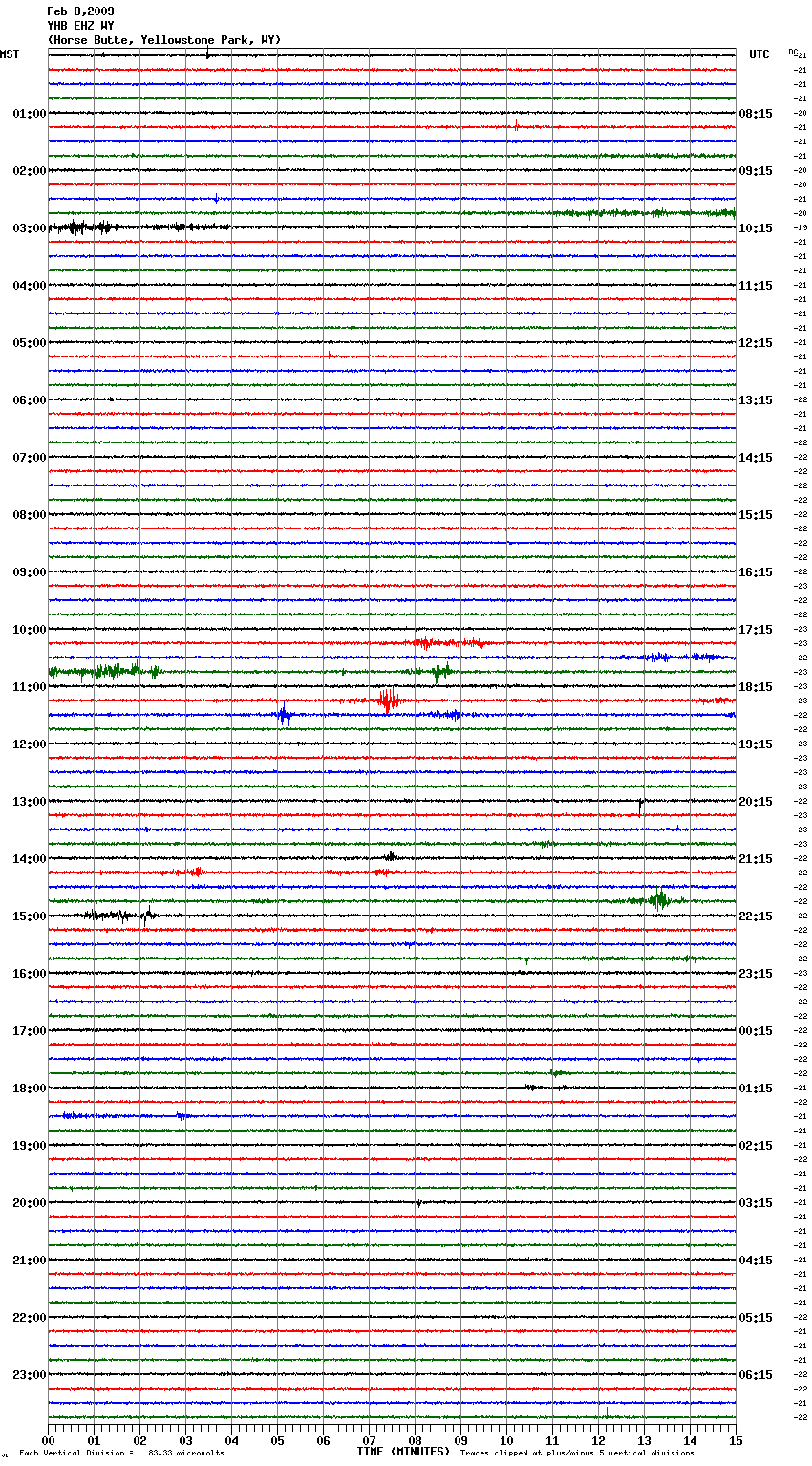The image size is (812, 1466).
Task: Select the 23:00 MST row label
Action: pyautogui.click(x=30, y=1375)
